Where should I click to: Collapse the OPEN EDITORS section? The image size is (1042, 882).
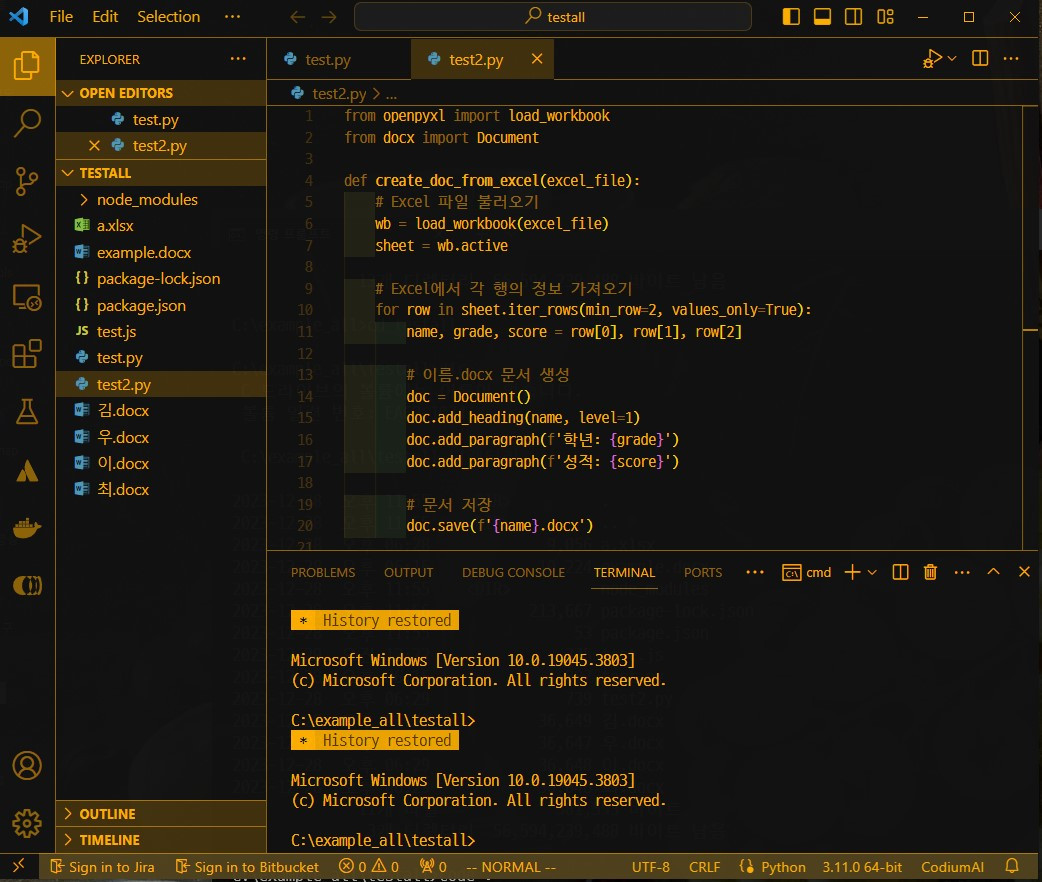tap(161, 93)
